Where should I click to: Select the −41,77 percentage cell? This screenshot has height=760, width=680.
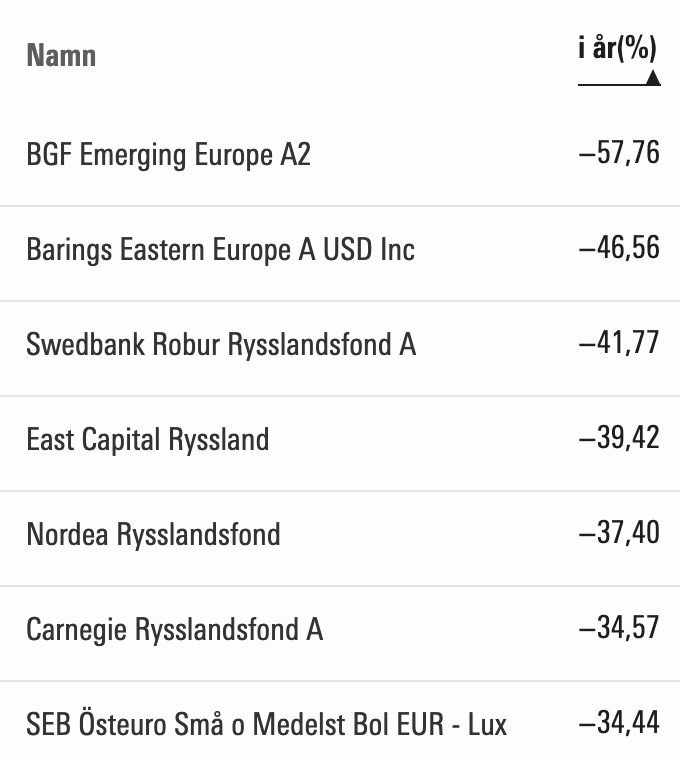click(x=619, y=343)
